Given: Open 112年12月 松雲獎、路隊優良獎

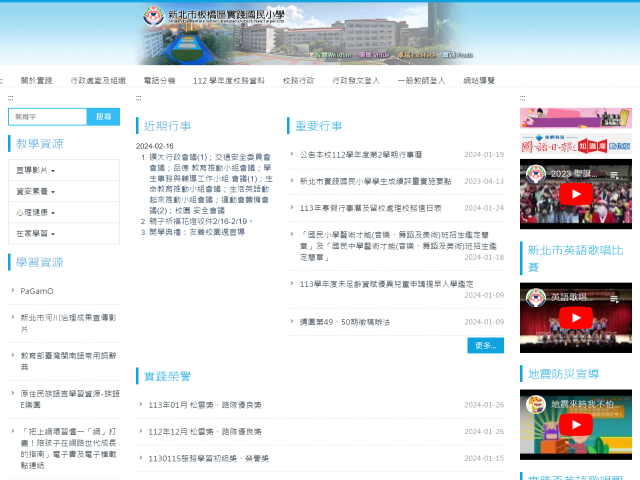Looking at the screenshot, I should tap(204, 431).
